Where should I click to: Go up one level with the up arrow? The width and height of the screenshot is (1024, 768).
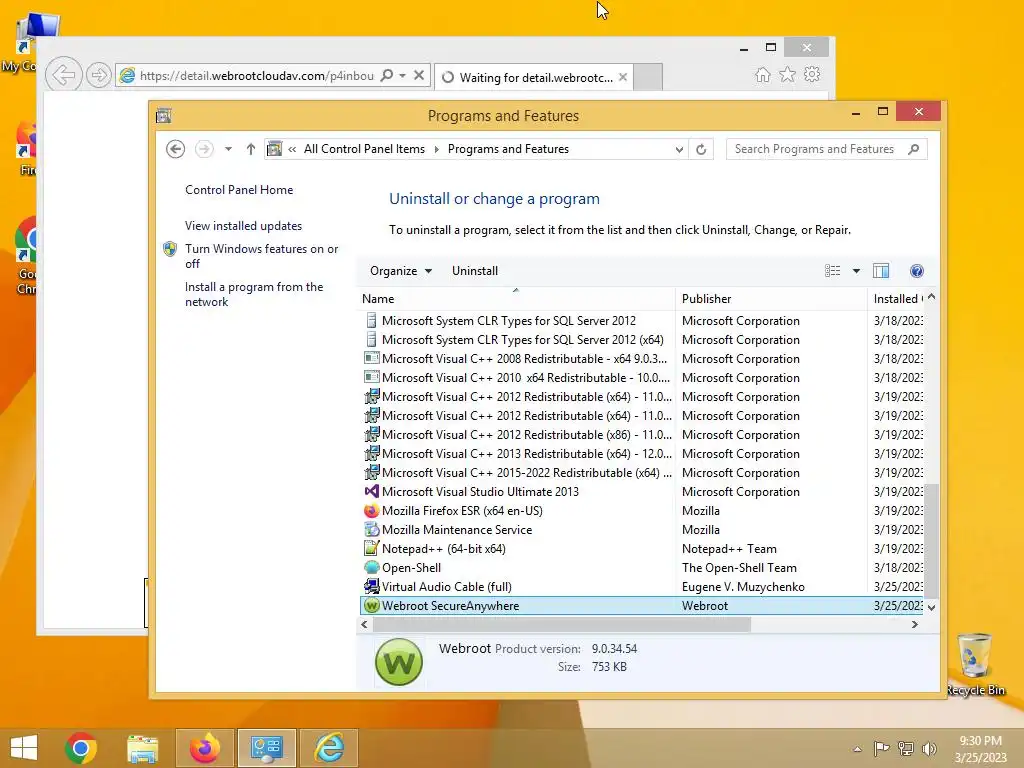[251, 149]
